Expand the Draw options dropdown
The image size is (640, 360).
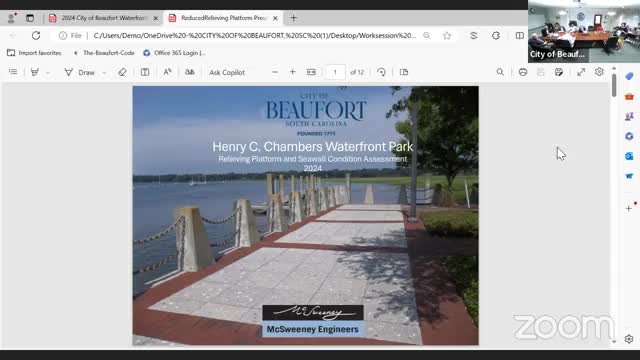coord(104,73)
